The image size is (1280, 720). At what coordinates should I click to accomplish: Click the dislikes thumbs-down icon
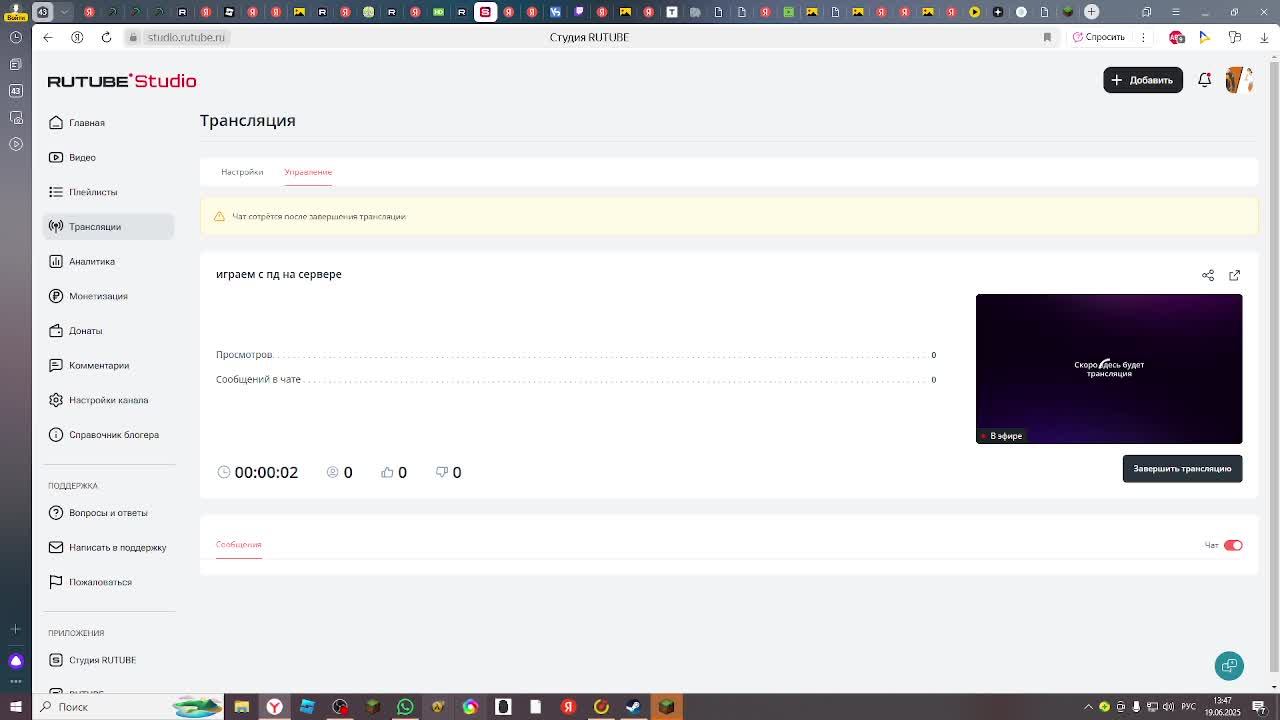point(442,472)
